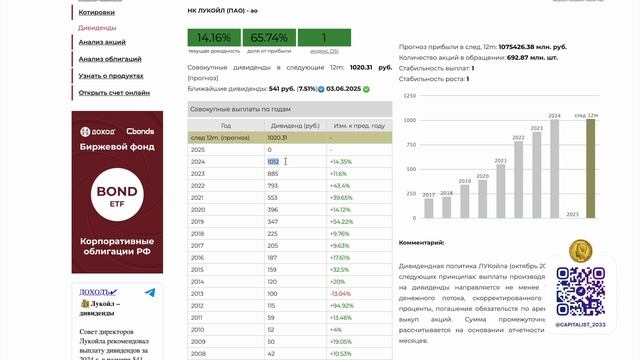Viewport: 640px width, 360px height.
Task: Open Анализ облигаций sidebar link
Action: point(110,59)
